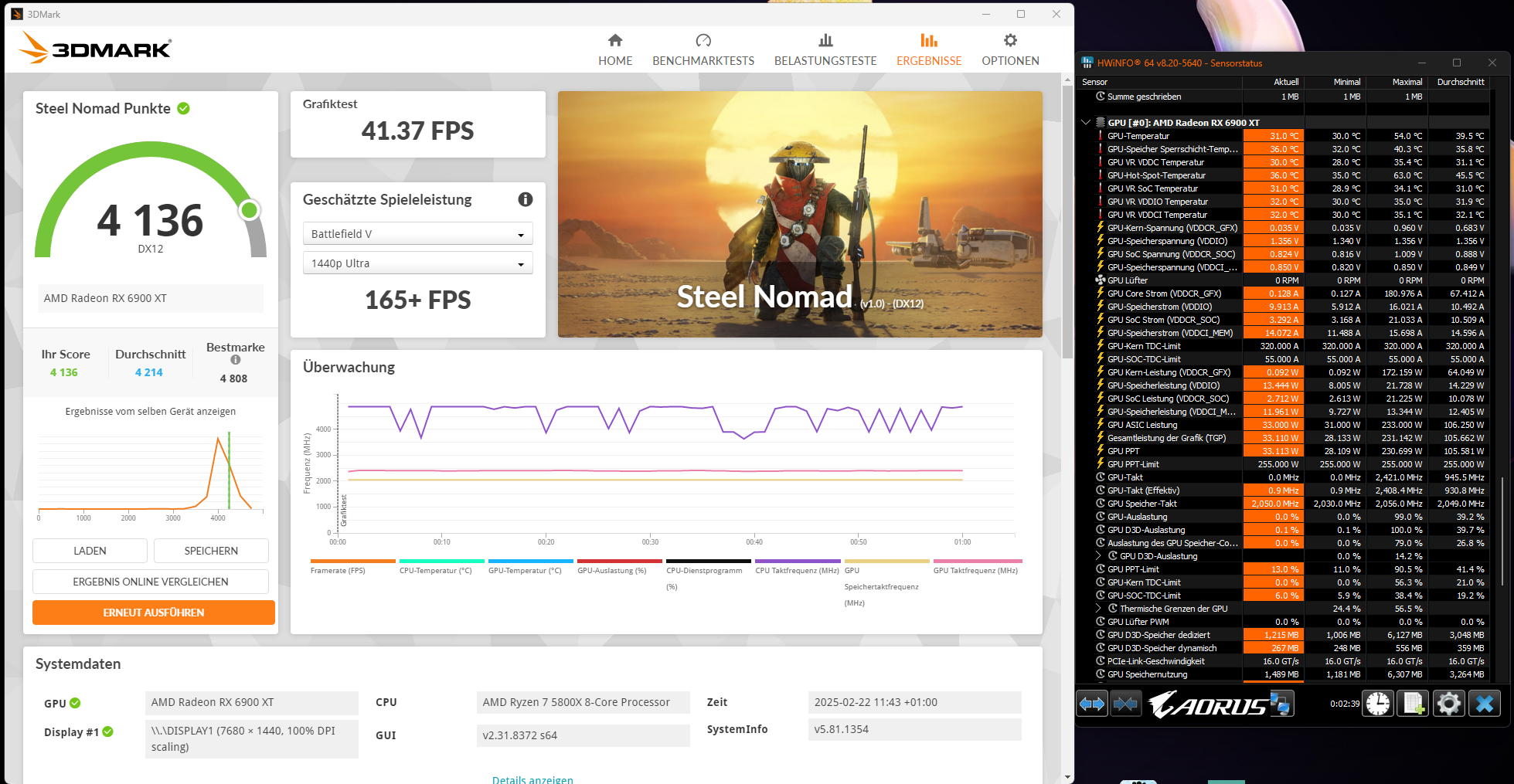Screen dimensions: 1514x784
Task: Go to the HOME tab
Action: click(615, 50)
